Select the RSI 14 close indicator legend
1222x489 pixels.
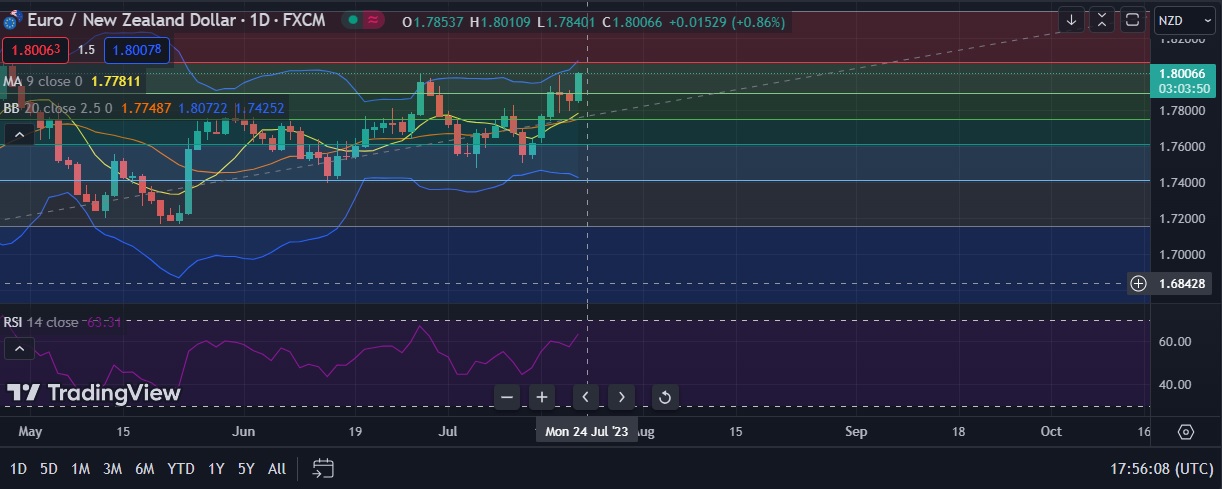tap(41, 322)
